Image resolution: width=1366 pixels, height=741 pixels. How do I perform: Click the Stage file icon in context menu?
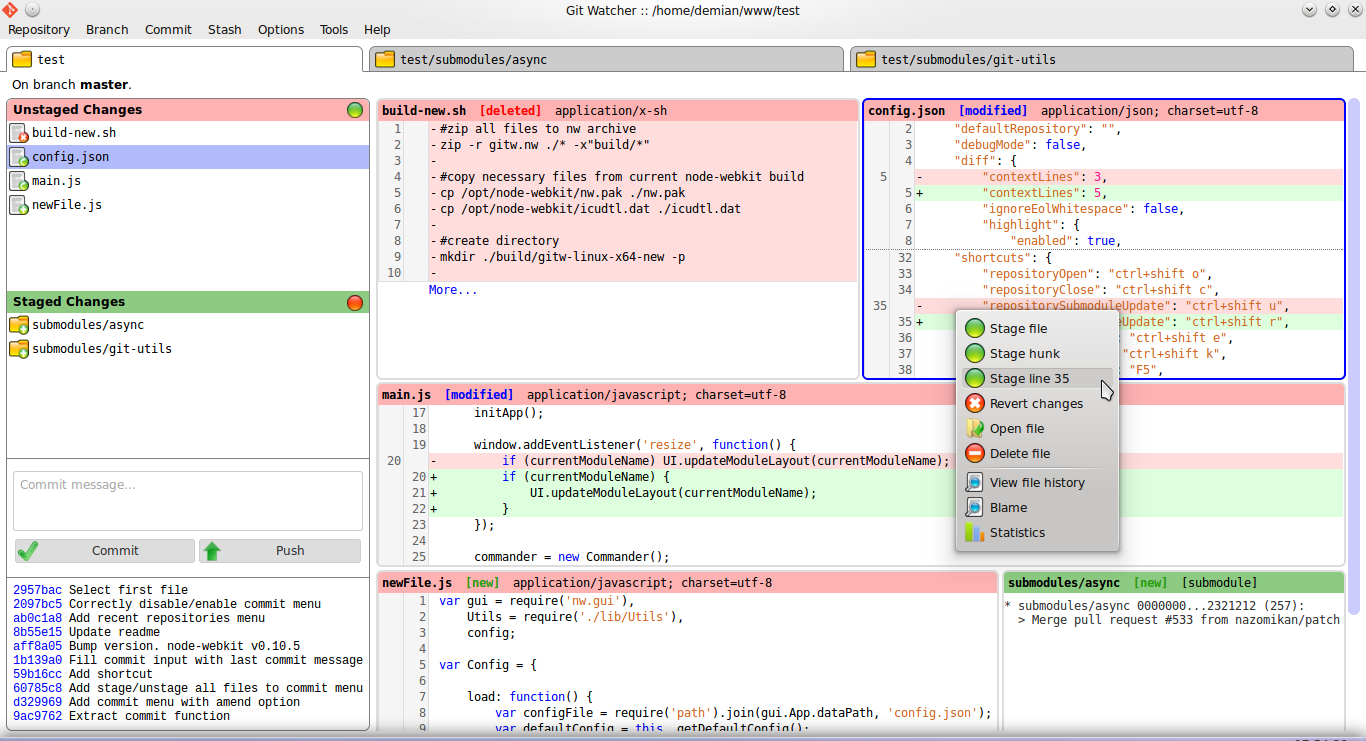[x=974, y=328]
